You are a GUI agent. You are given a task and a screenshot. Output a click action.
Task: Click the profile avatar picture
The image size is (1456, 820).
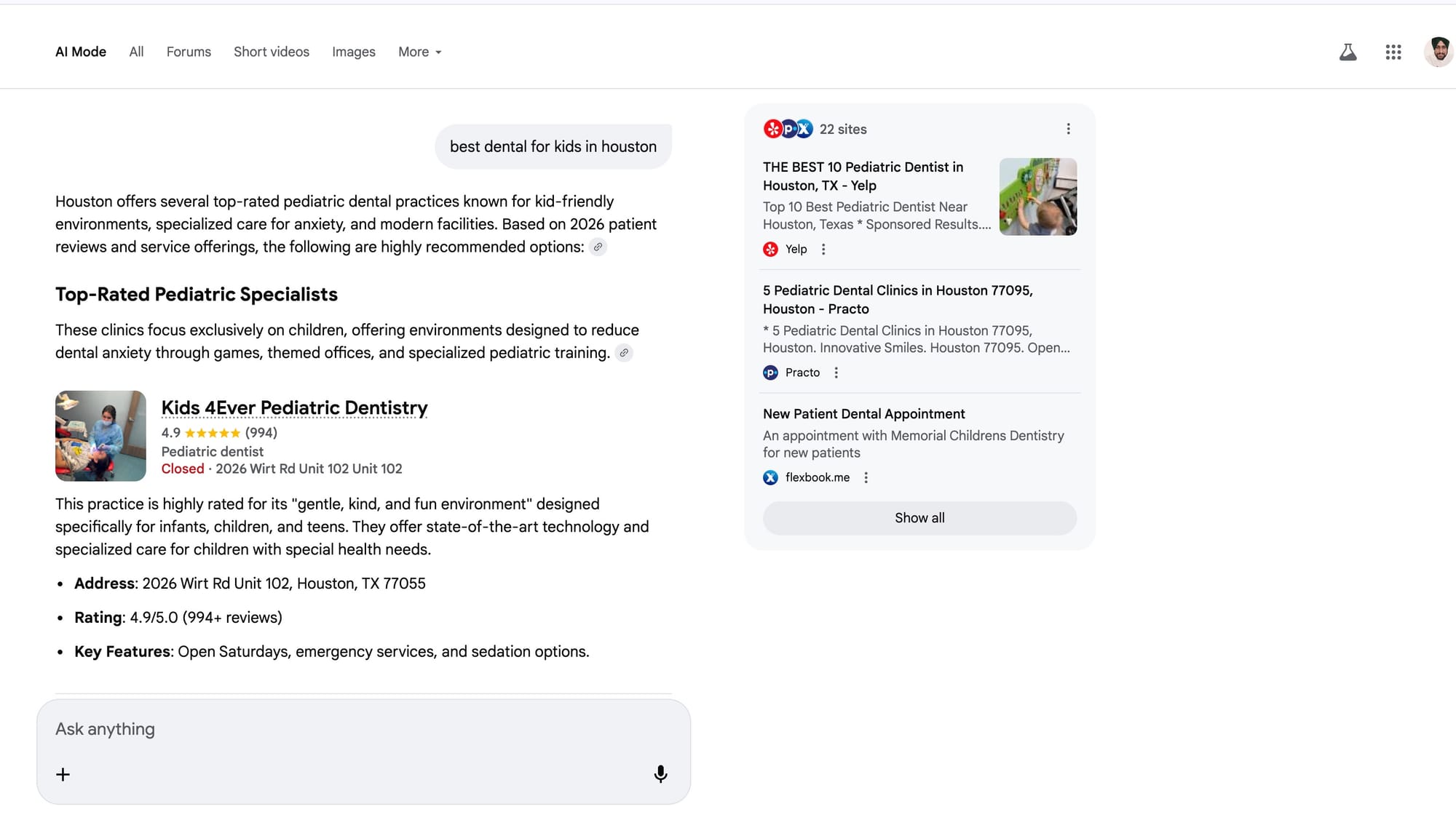tap(1438, 52)
